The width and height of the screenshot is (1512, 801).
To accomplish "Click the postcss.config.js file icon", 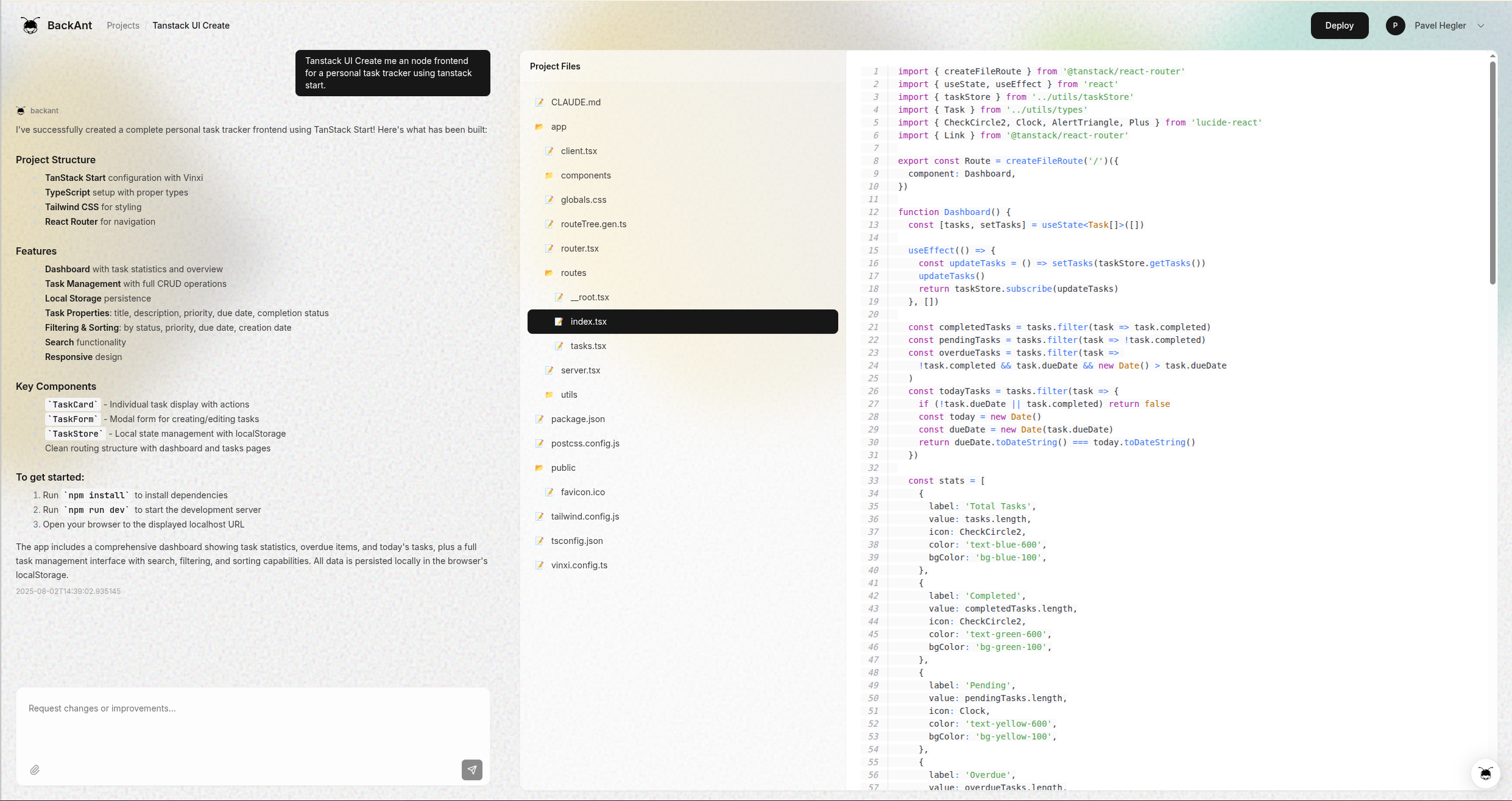I will 539,443.
